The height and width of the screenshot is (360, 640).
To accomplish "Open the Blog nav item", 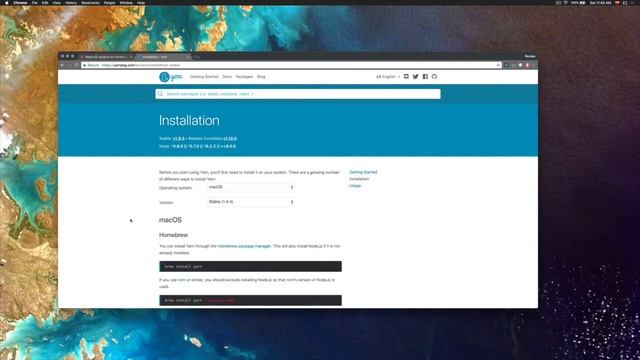I will tap(261, 77).
